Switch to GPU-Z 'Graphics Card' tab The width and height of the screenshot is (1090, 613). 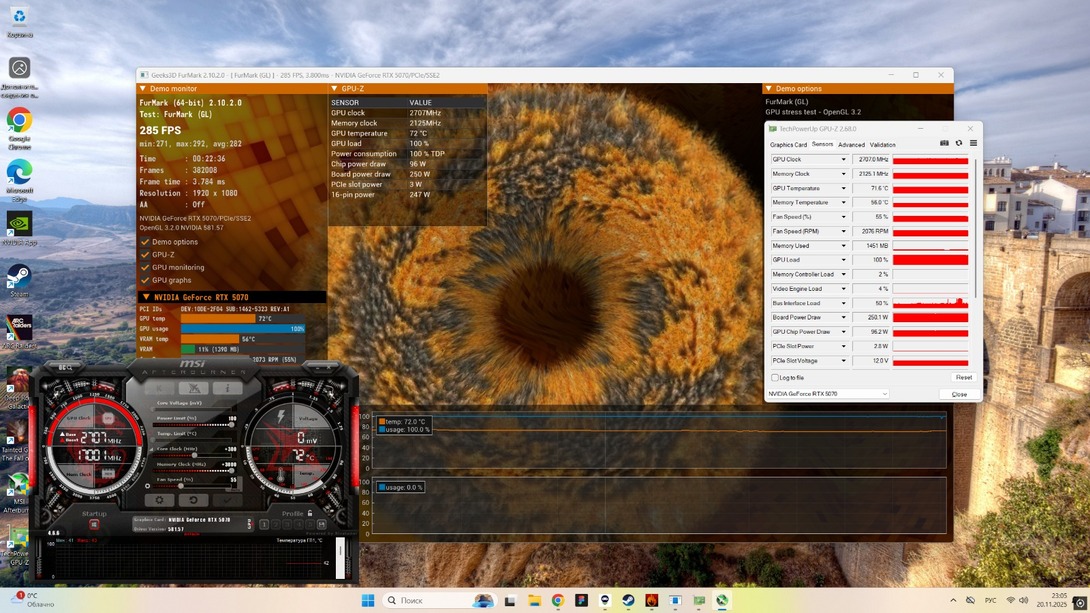click(x=788, y=144)
